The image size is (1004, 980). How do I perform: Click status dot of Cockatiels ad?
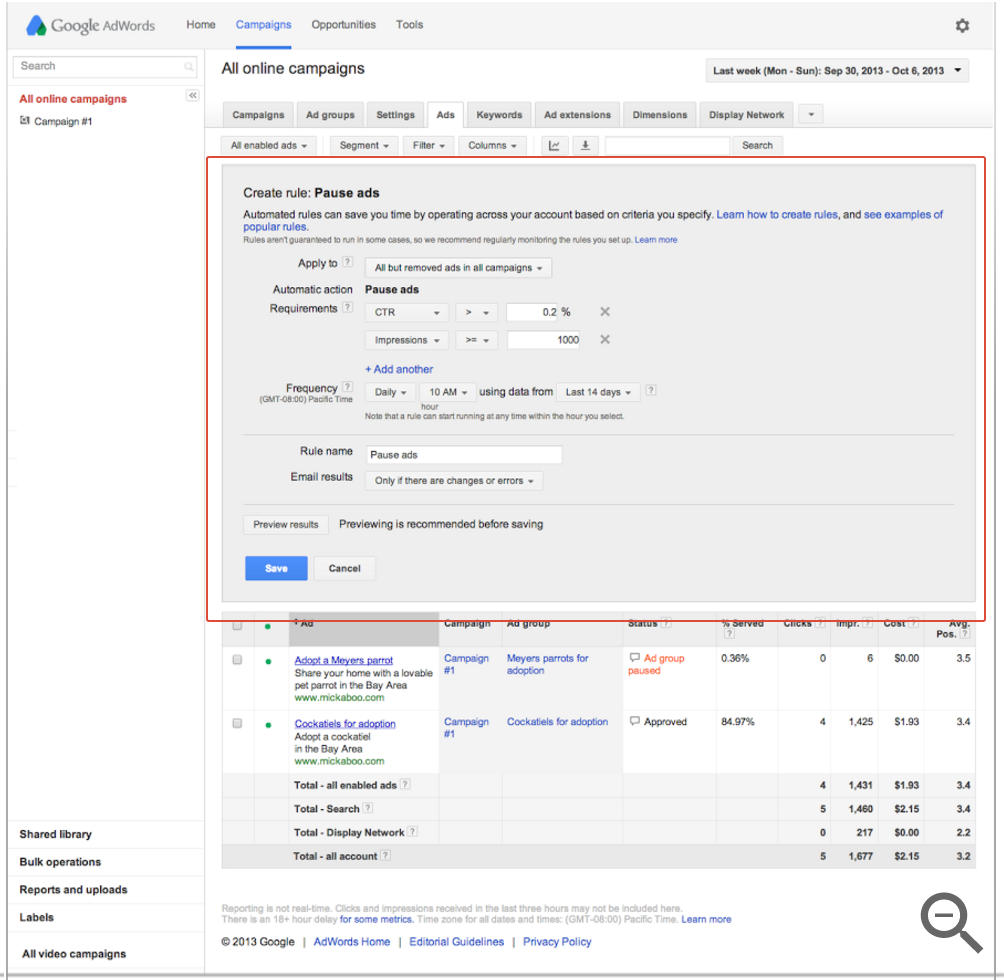(268, 725)
